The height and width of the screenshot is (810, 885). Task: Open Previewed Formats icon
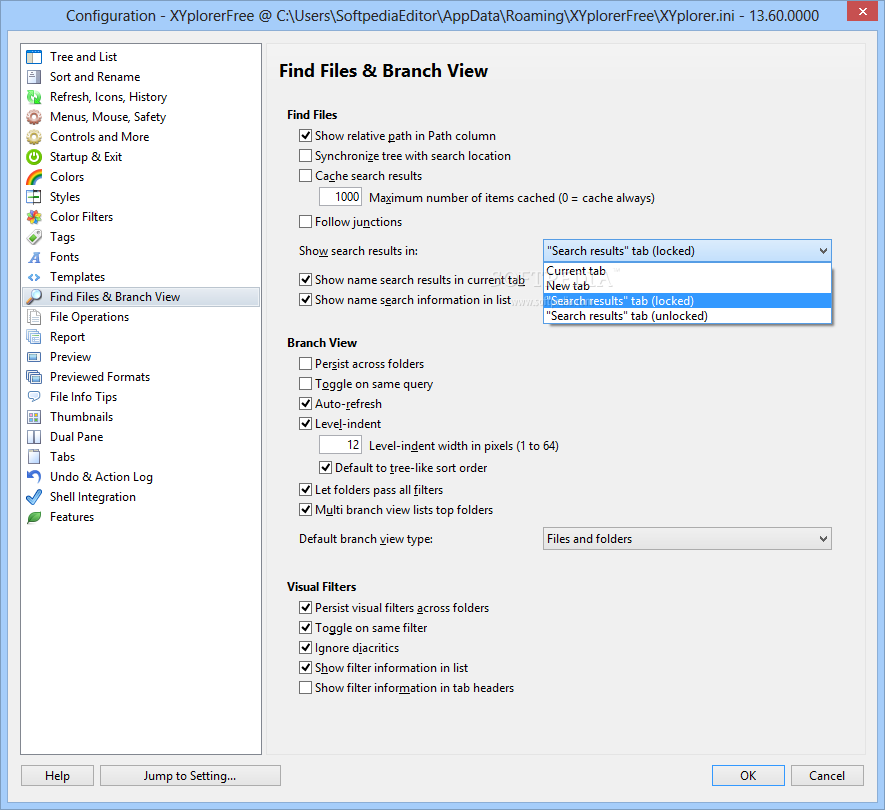coord(34,377)
